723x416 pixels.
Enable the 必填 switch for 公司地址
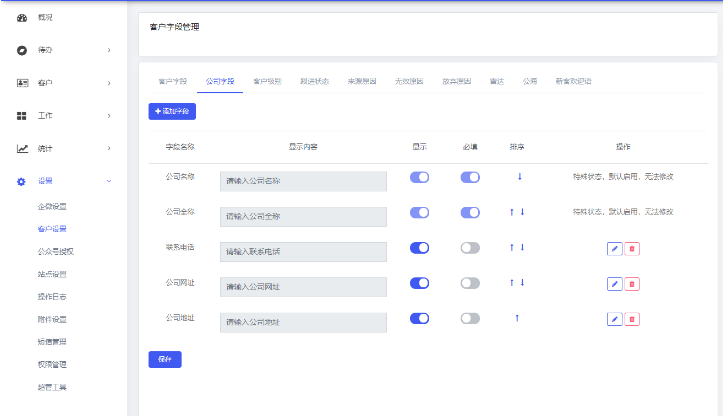[470, 318]
